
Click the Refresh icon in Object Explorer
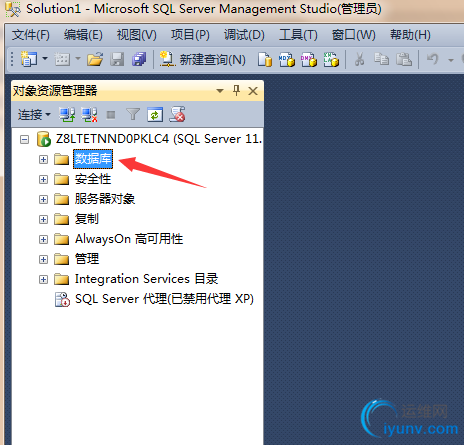(155, 115)
